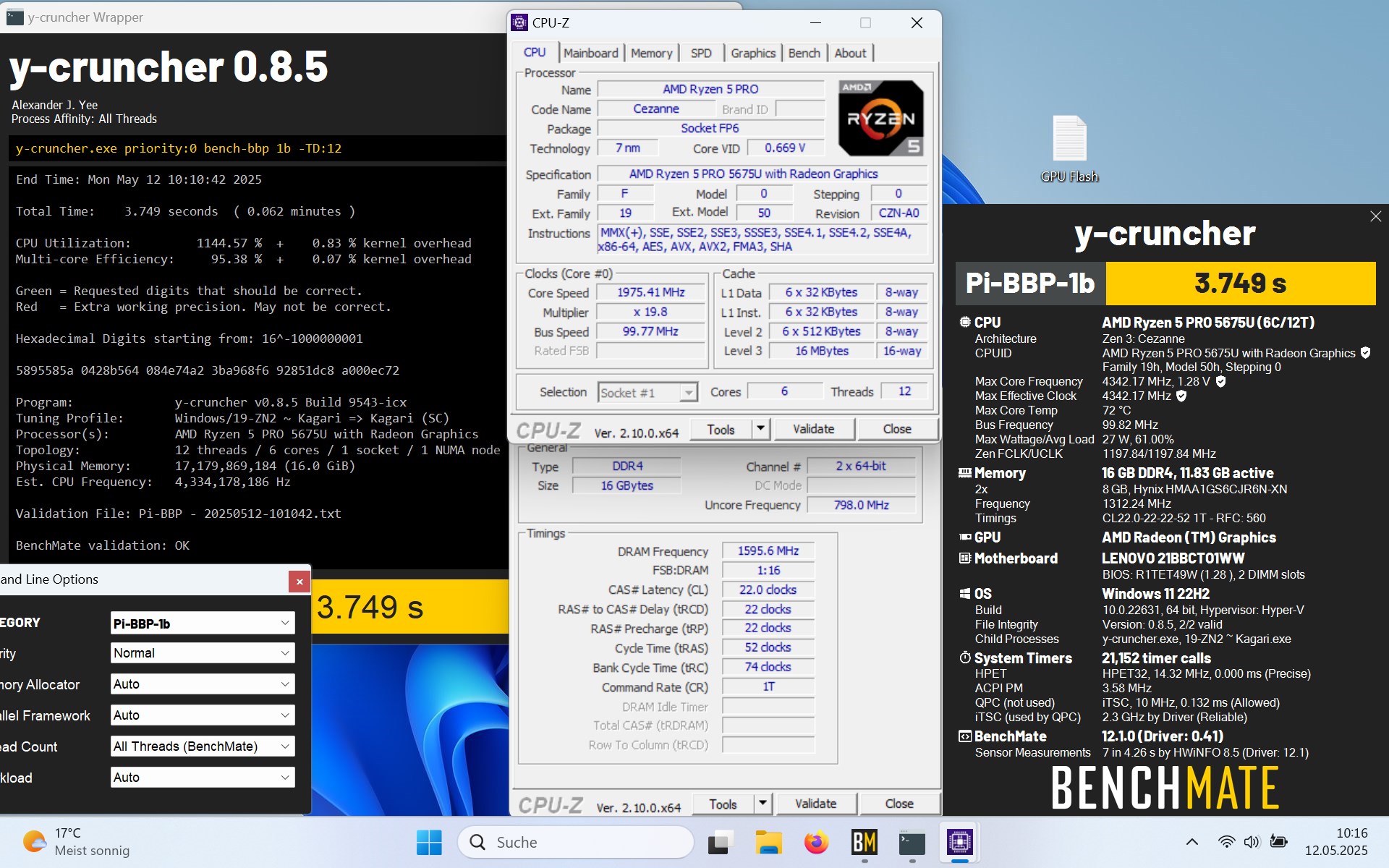
Task: Click the Core Speed value 1975.41 MHz
Action: tap(650, 292)
